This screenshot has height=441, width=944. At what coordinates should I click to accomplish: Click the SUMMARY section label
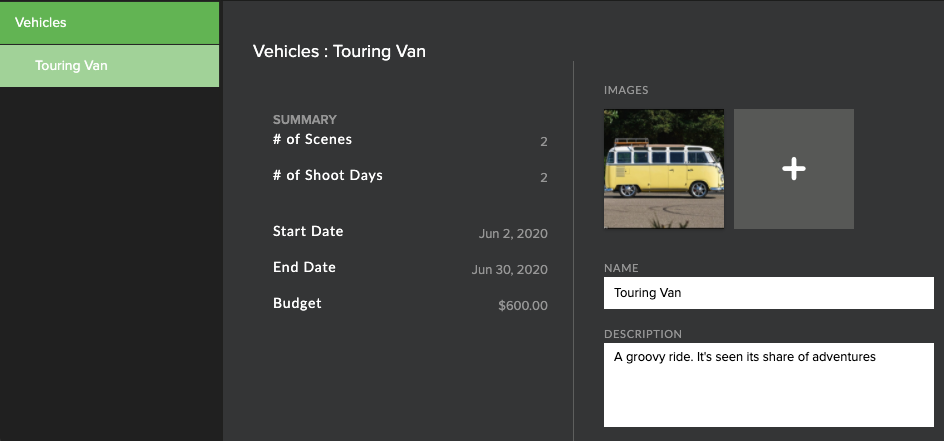point(305,120)
